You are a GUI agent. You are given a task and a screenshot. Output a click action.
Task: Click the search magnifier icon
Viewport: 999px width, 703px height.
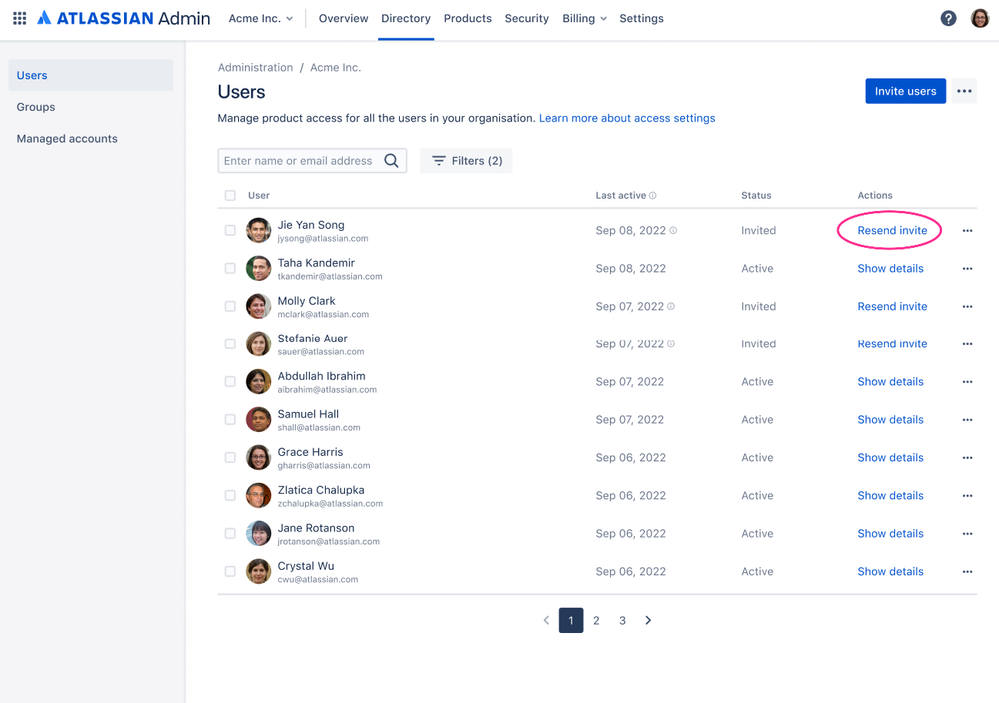[x=391, y=160]
